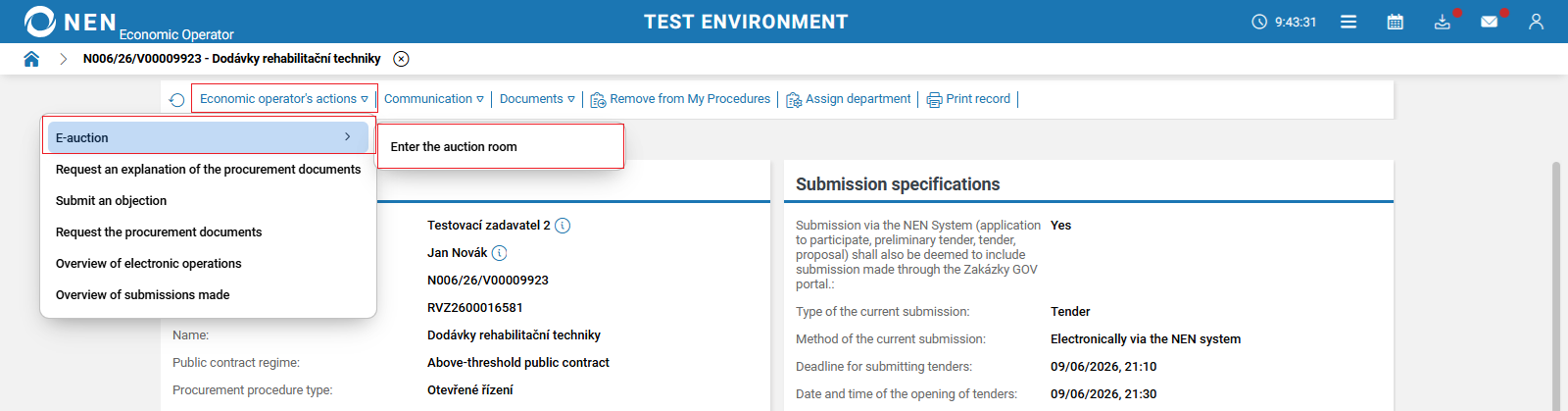Image resolution: width=1568 pixels, height=411 pixels.
Task: Select E-auction menu entry
Action: (x=208, y=137)
